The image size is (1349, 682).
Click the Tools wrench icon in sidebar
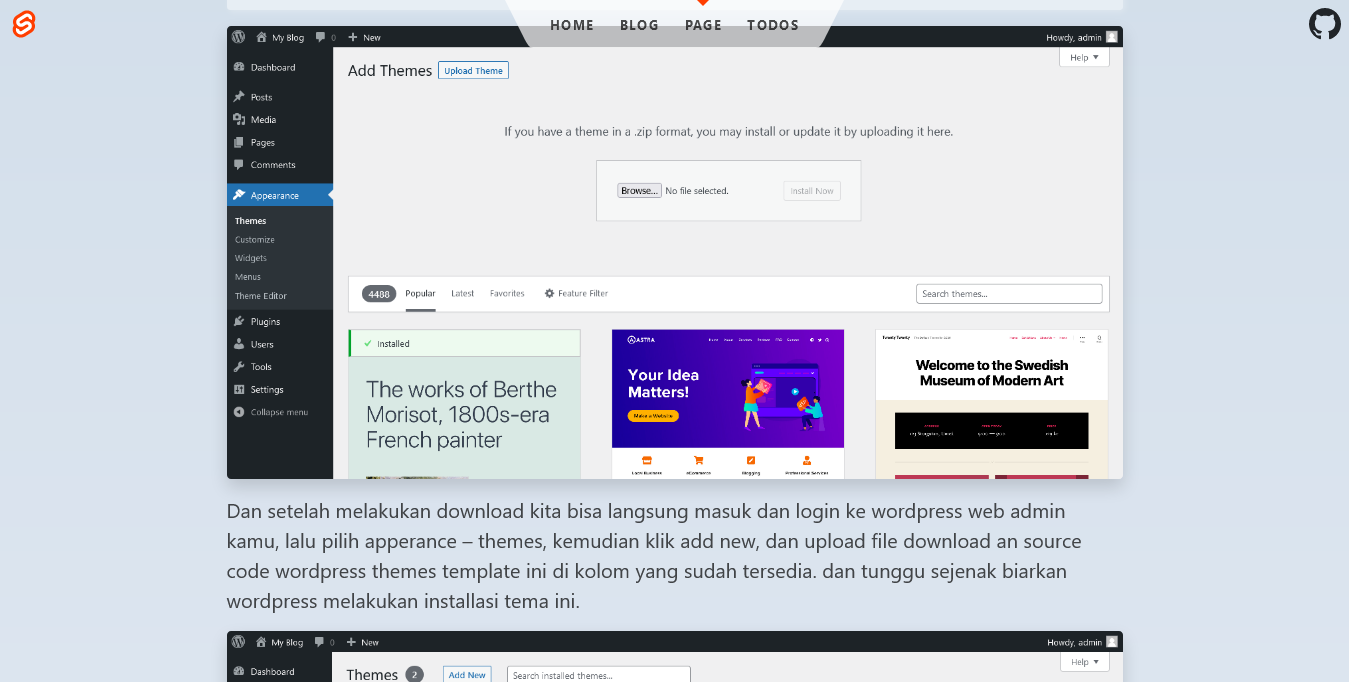(x=239, y=366)
